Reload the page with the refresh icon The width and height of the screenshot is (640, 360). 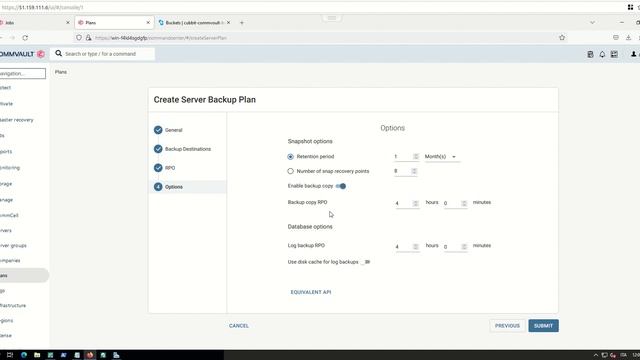pos(25,38)
